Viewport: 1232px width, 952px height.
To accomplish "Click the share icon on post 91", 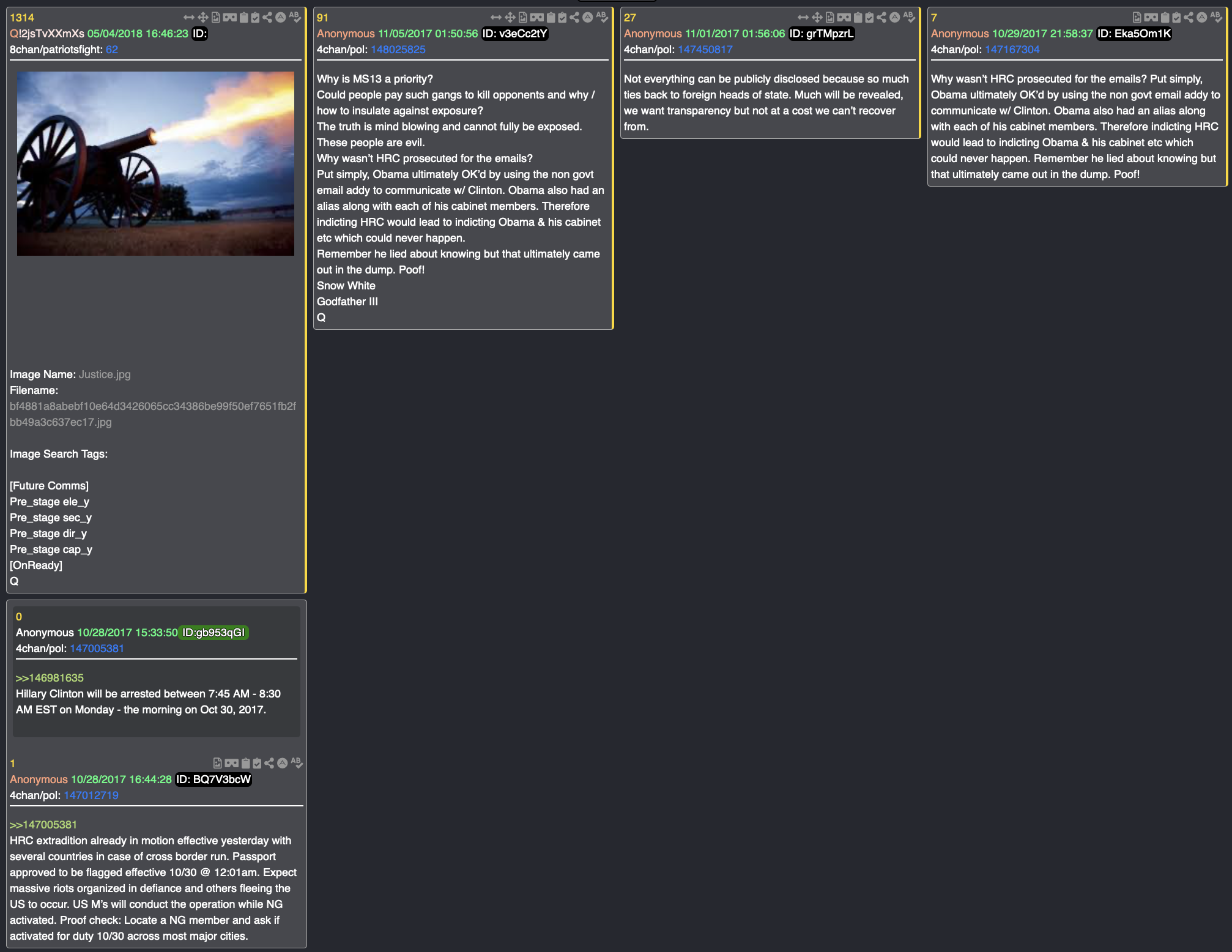I will 574,18.
